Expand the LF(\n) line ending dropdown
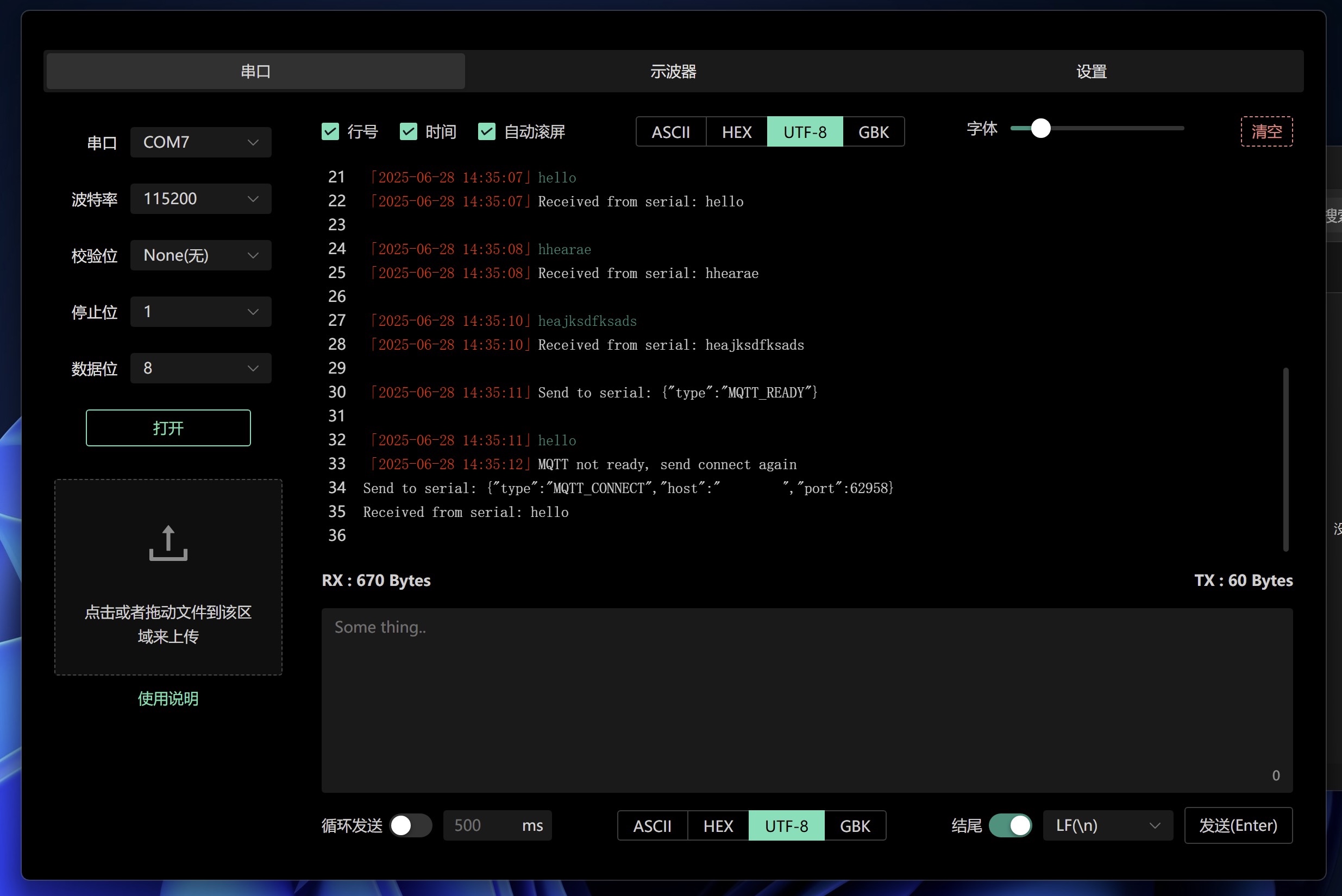Image resolution: width=1342 pixels, height=896 pixels. pos(1107,826)
